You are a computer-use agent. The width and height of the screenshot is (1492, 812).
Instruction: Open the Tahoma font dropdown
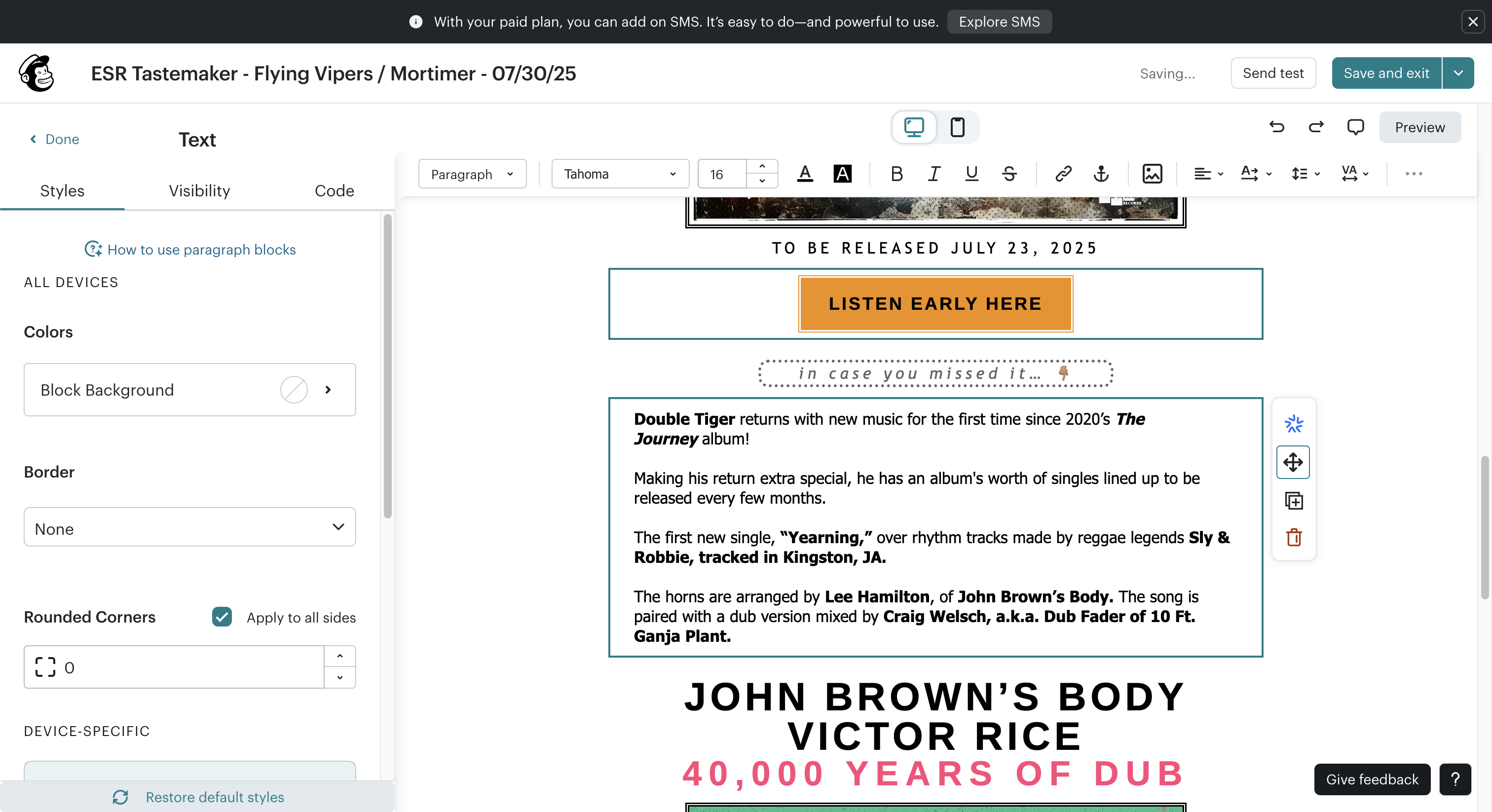coord(620,174)
